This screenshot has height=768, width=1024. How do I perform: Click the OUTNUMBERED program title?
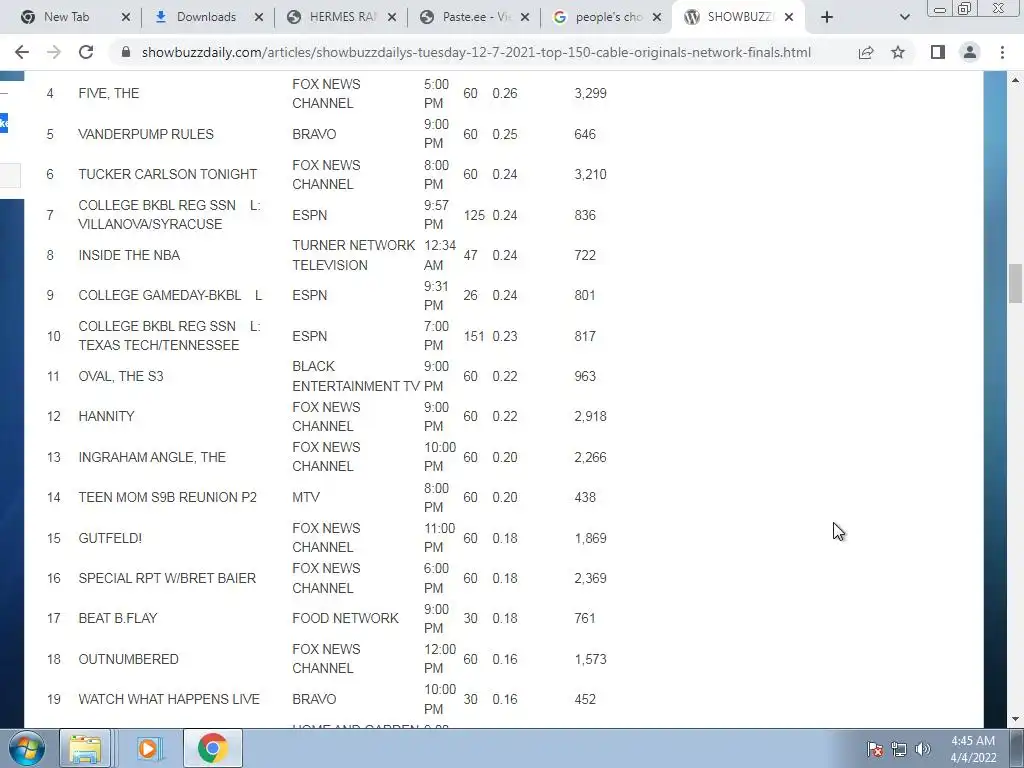click(x=129, y=659)
